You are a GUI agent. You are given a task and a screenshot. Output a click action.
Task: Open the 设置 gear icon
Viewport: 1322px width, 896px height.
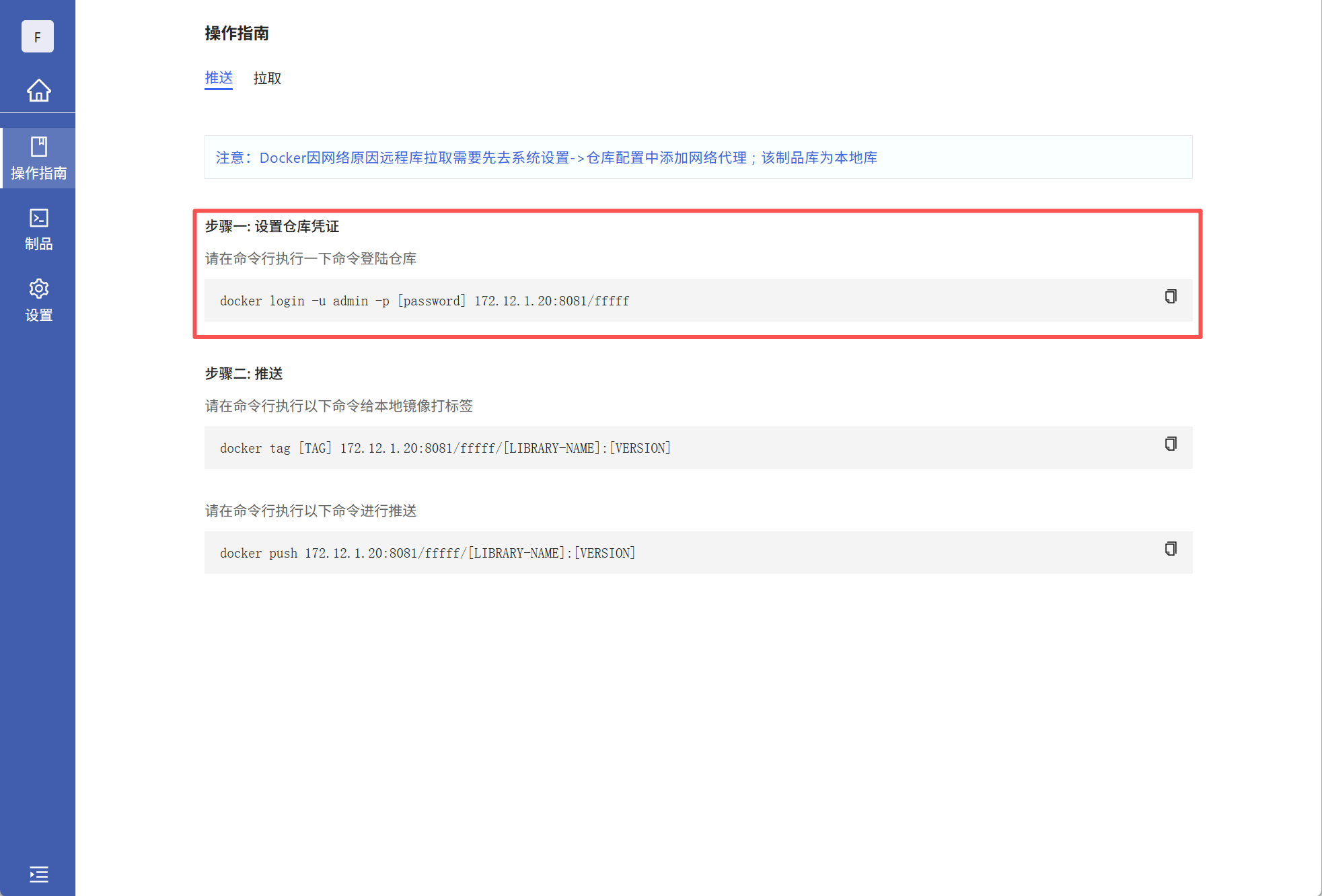point(38,289)
